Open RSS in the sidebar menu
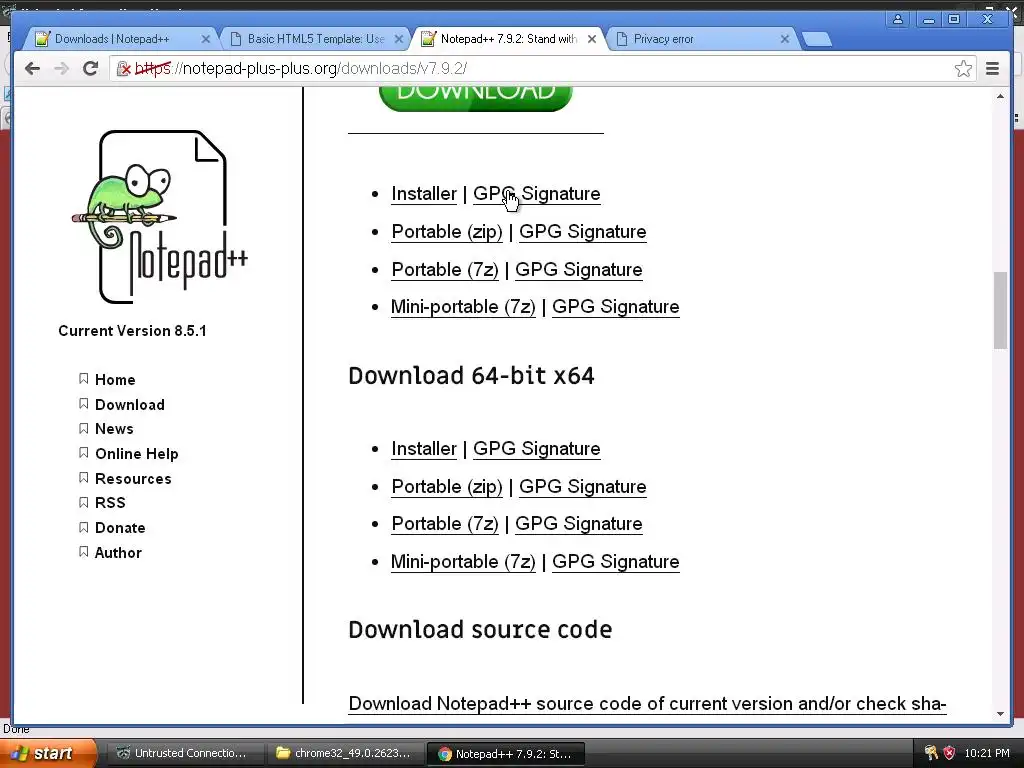Screen dimensions: 1024x768 [110, 503]
